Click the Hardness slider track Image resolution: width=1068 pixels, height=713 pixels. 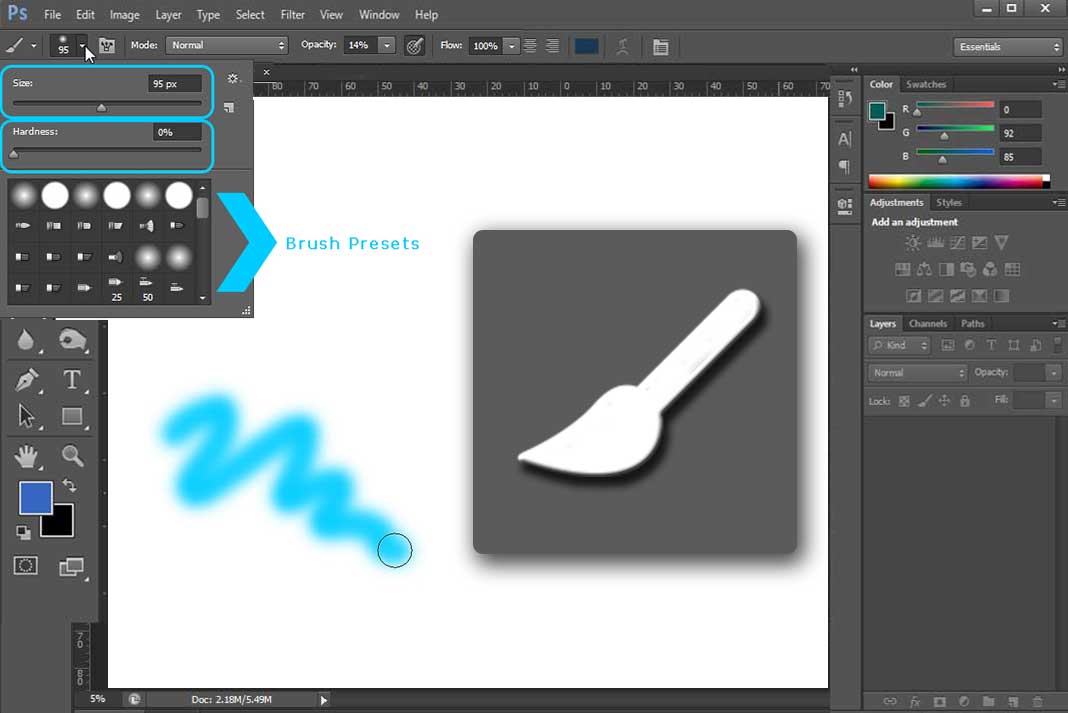tap(107, 150)
